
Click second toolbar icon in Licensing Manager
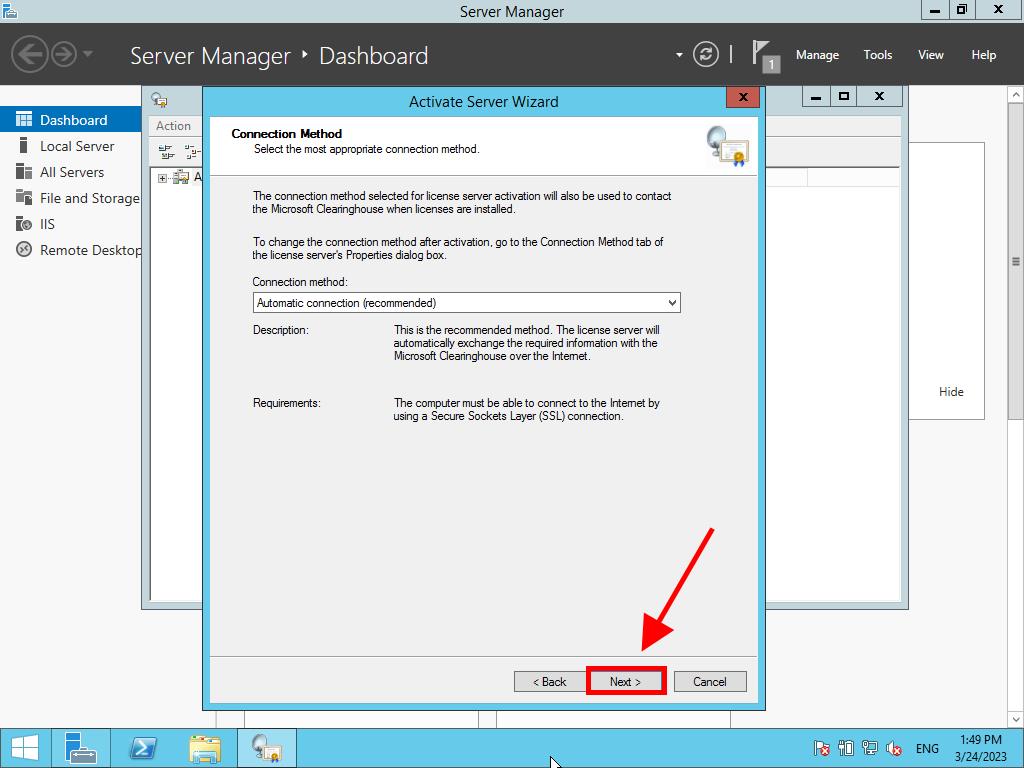pos(192,152)
